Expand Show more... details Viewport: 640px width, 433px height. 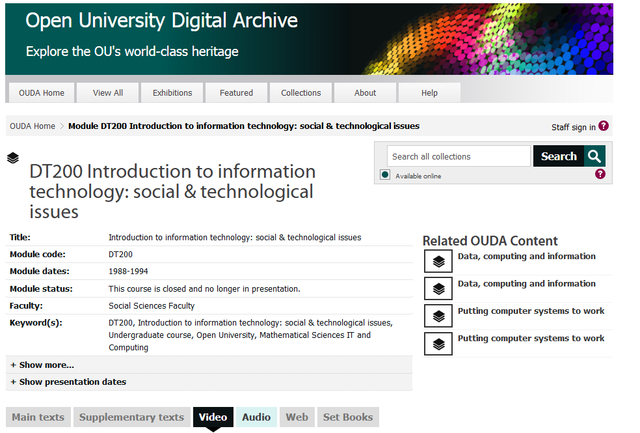pos(42,365)
